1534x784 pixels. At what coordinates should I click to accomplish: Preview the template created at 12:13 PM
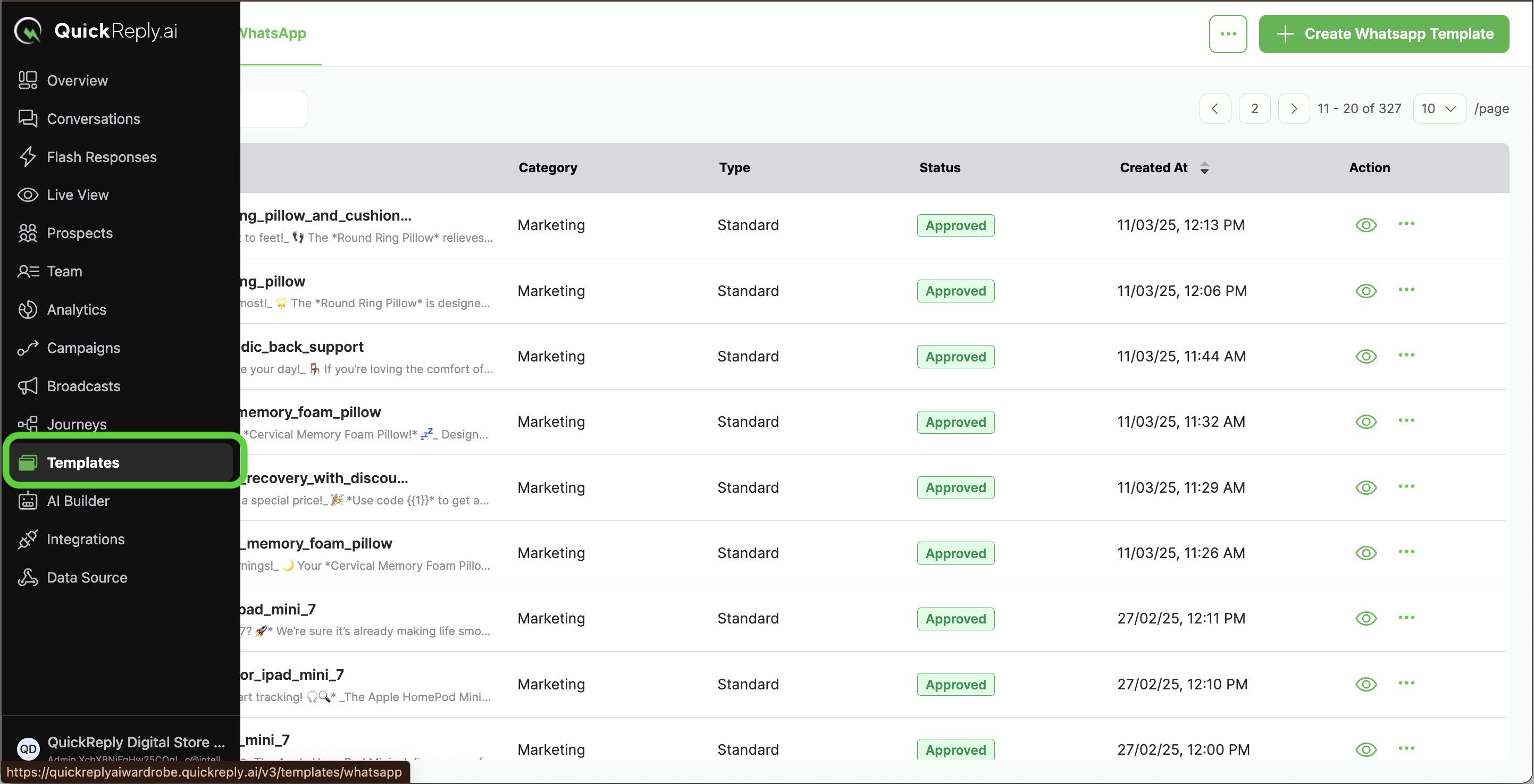1365,225
